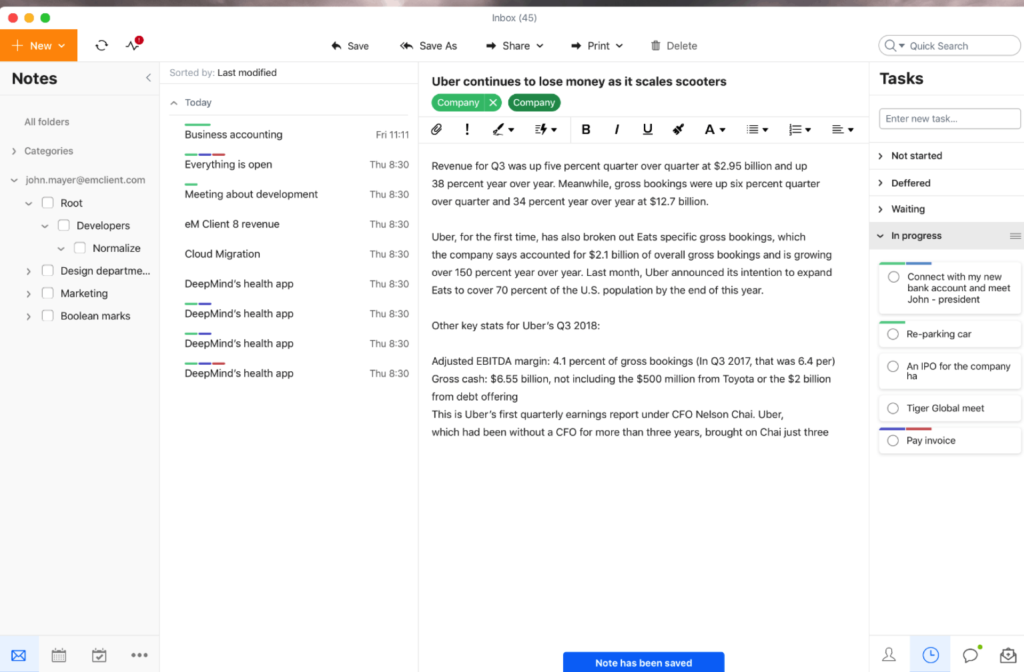Open chat bubble icon in right sidebar

coord(971,654)
